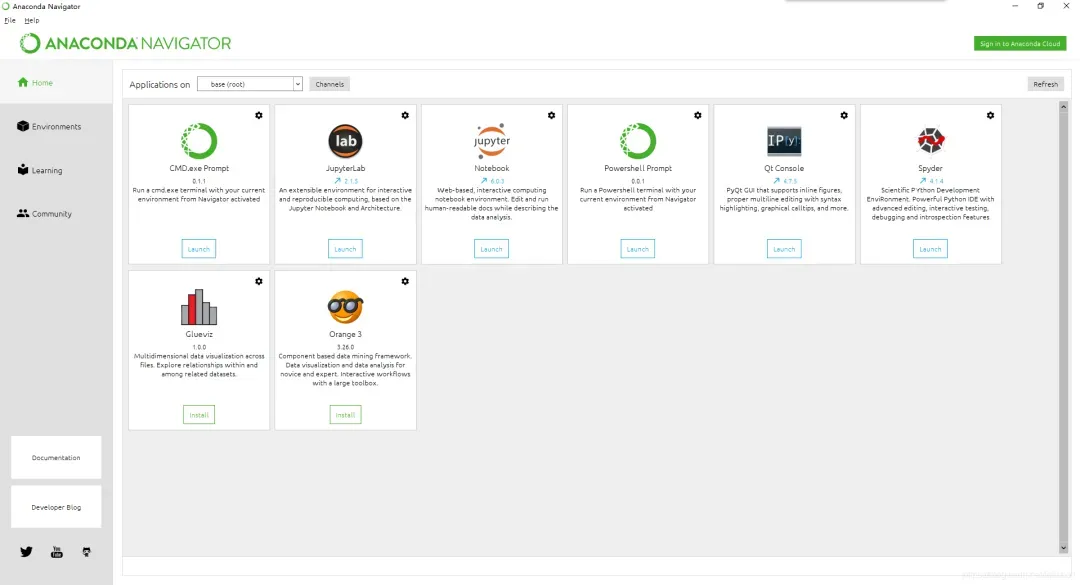Viewport: 1080px width, 585px height.
Task: Open the base (root) environment dropdown
Action: point(250,84)
